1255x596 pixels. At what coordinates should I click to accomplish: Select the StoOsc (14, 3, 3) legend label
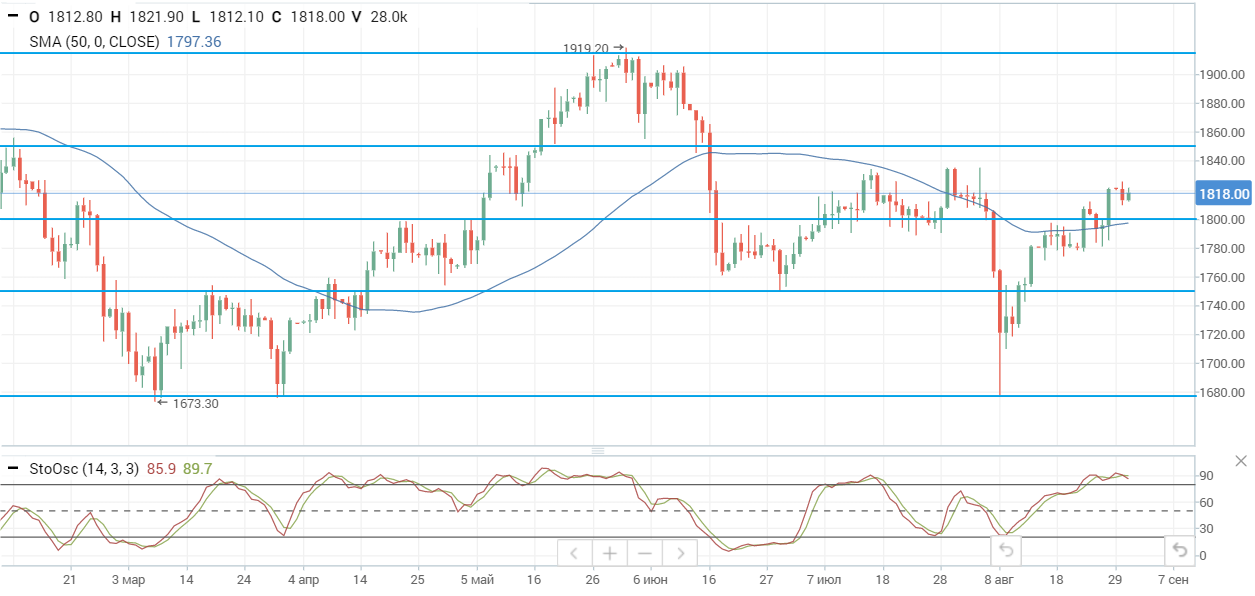tap(85, 468)
